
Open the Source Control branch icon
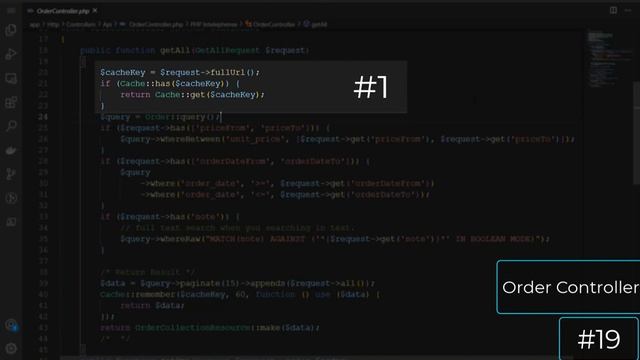click(x=11, y=174)
